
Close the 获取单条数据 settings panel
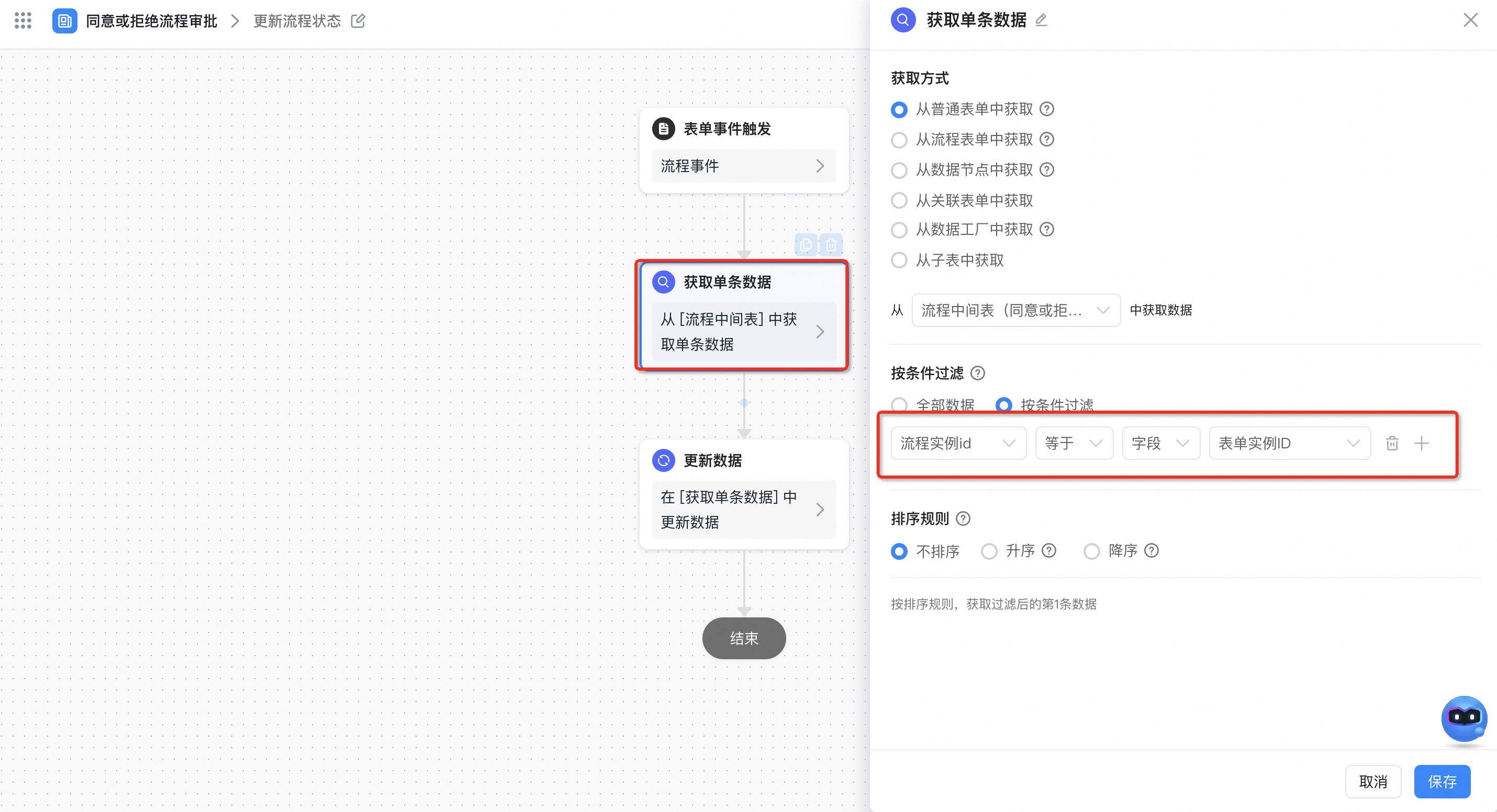pyautogui.click(x=1470, y=20)
